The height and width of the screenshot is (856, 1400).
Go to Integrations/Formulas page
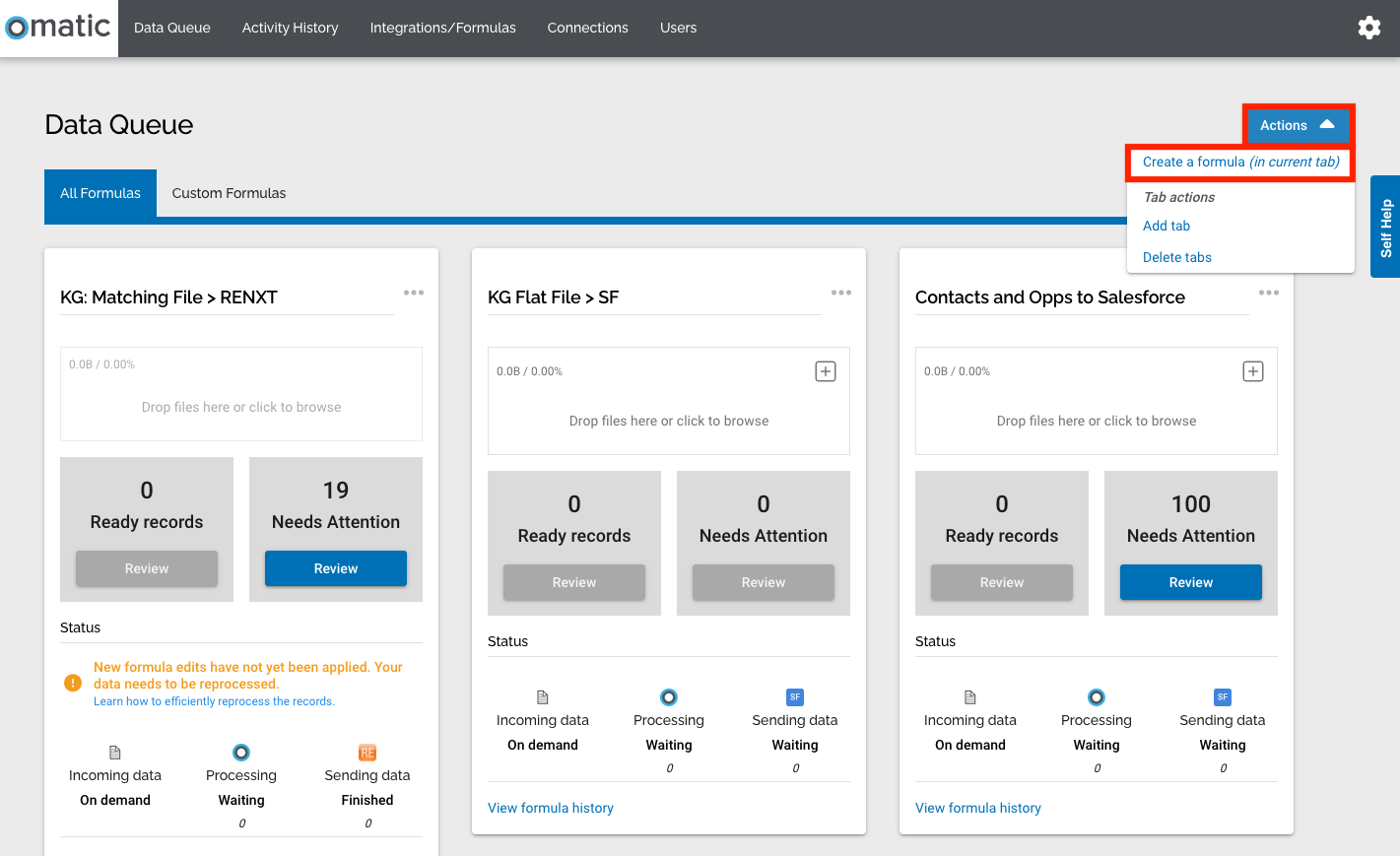[442, 28]
